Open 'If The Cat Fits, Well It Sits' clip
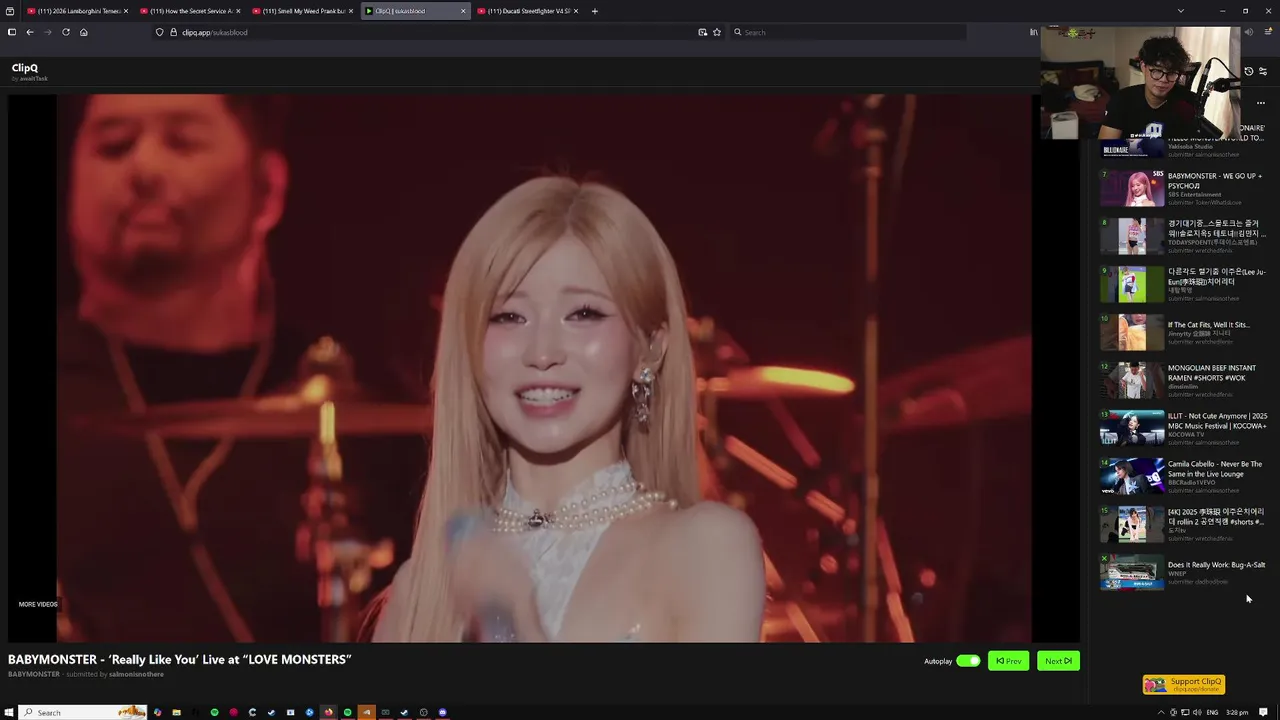1280x720 pixels. coord(1184,332)
